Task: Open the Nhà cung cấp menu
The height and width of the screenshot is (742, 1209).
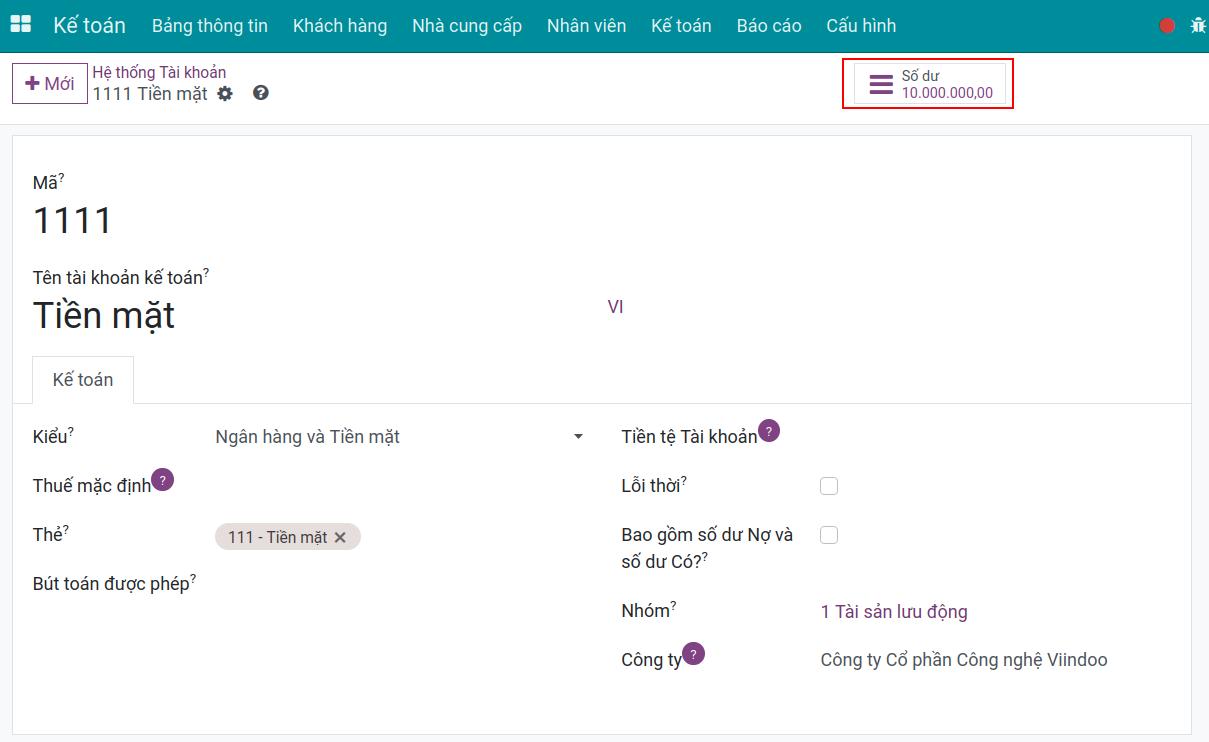Action: tap(467, 26)
